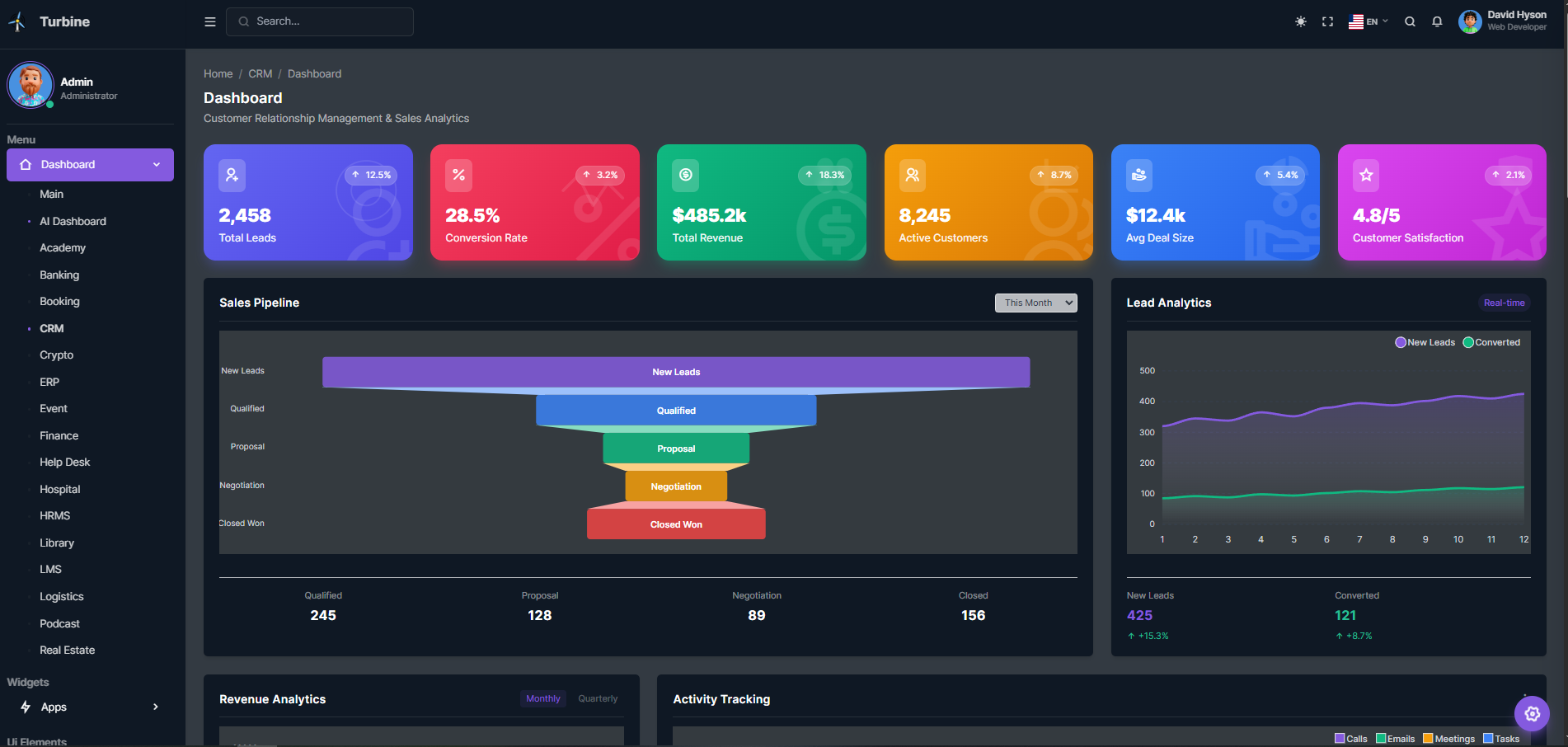Open the floating settings gear button
This screenshot has height=747, width=1568.
coord(1532,714)
